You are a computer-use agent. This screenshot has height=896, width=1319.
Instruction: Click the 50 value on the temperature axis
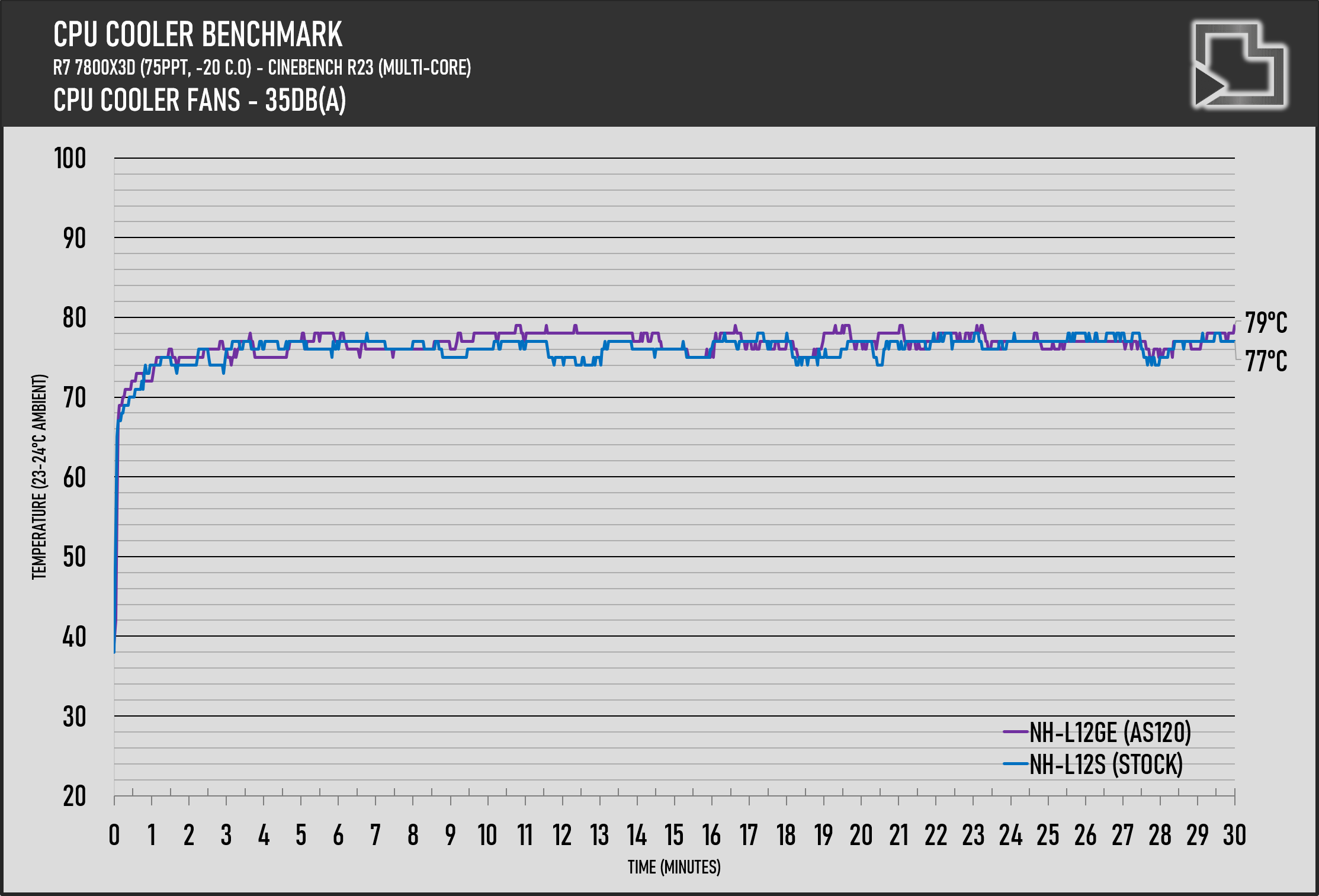click(74, 557)
